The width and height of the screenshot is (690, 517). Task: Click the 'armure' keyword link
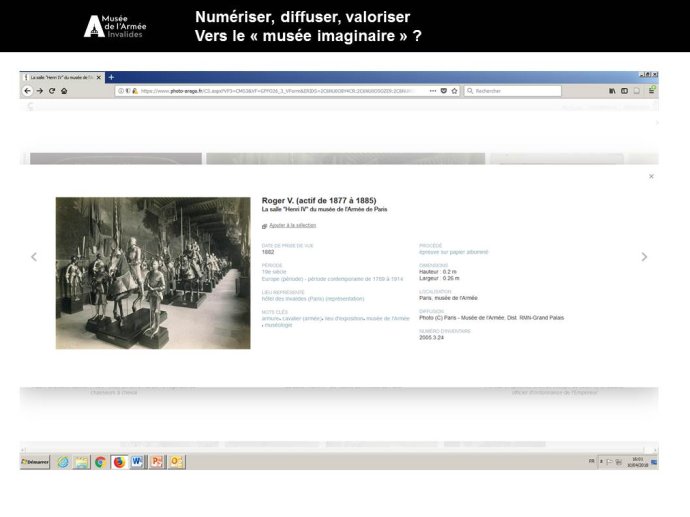point(270,318)
